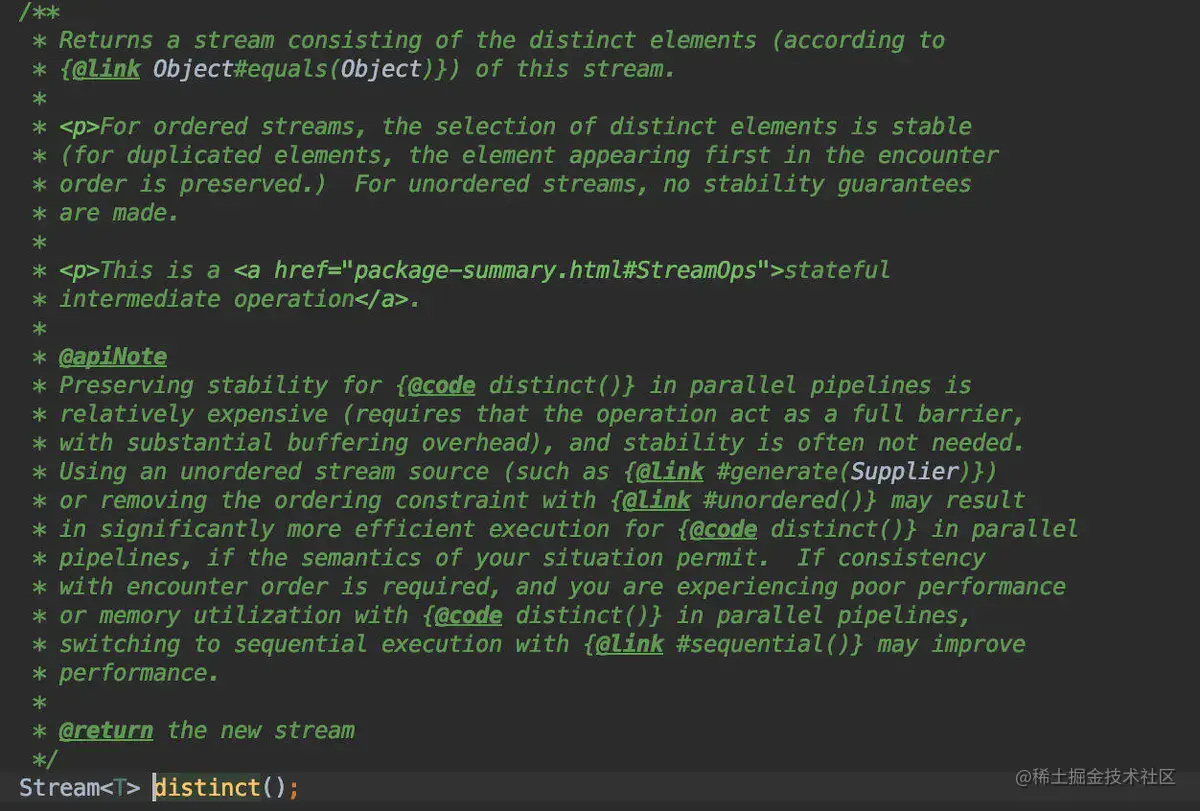Click the word "Preserving"
The width and height of the screenshot is (1200, 811).
coord(126,385)
